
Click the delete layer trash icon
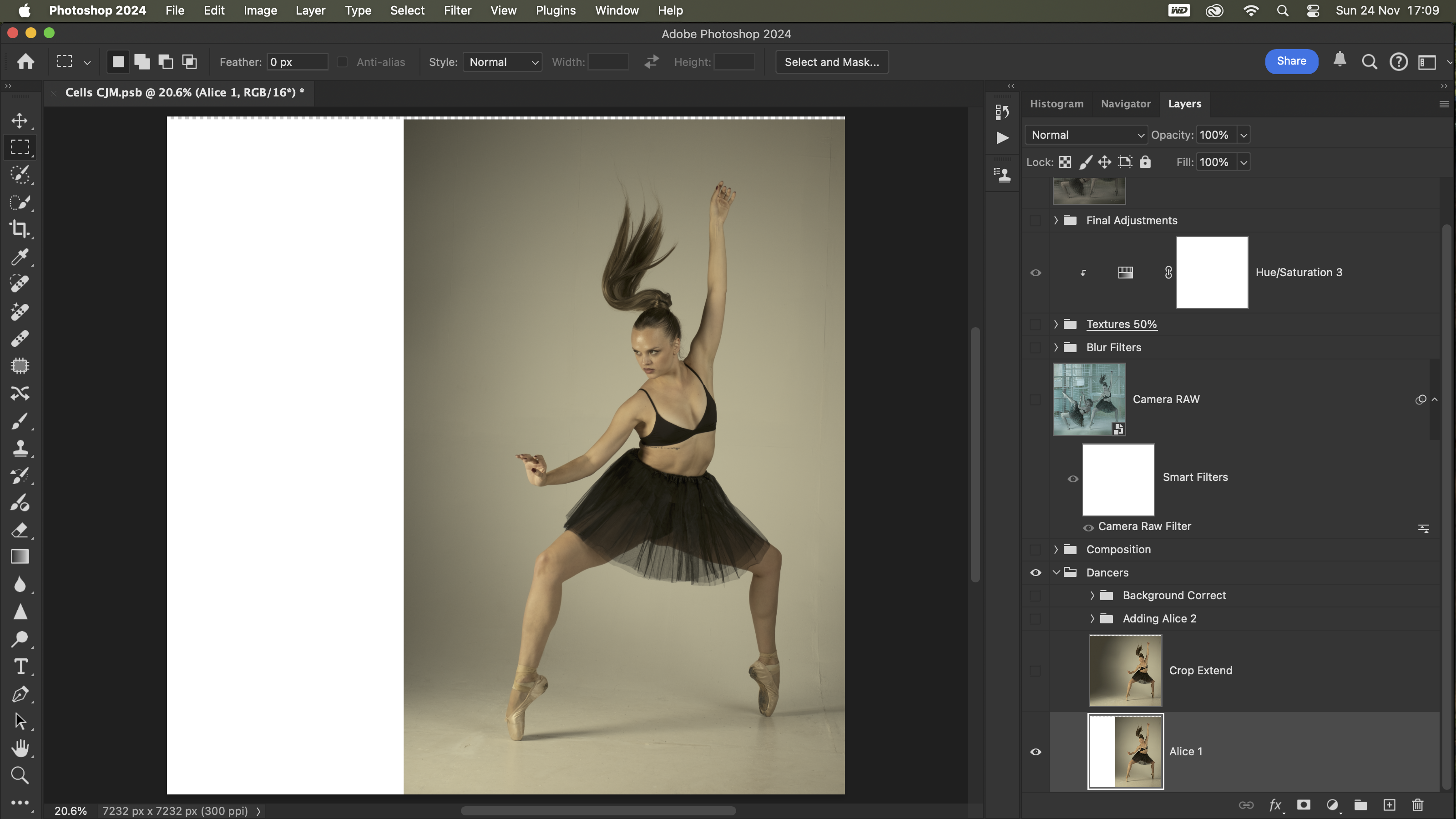point(1418,805)
